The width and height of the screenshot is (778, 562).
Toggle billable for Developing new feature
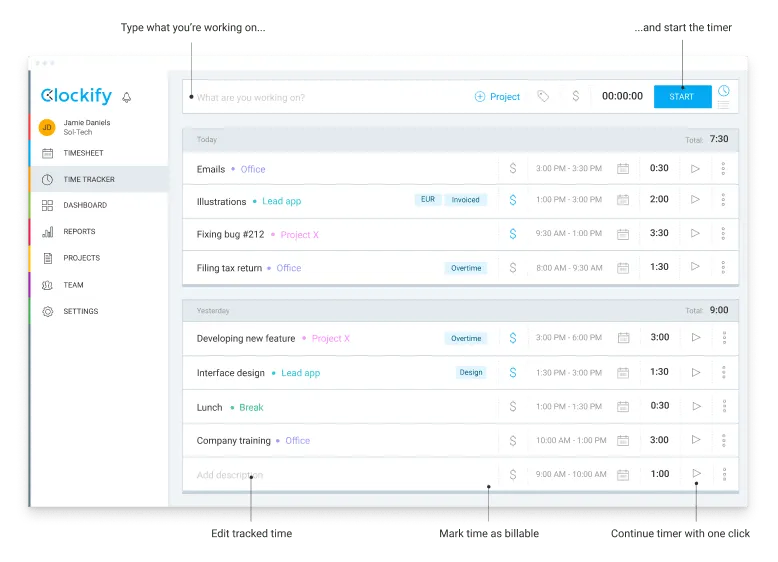pos(513,338)
